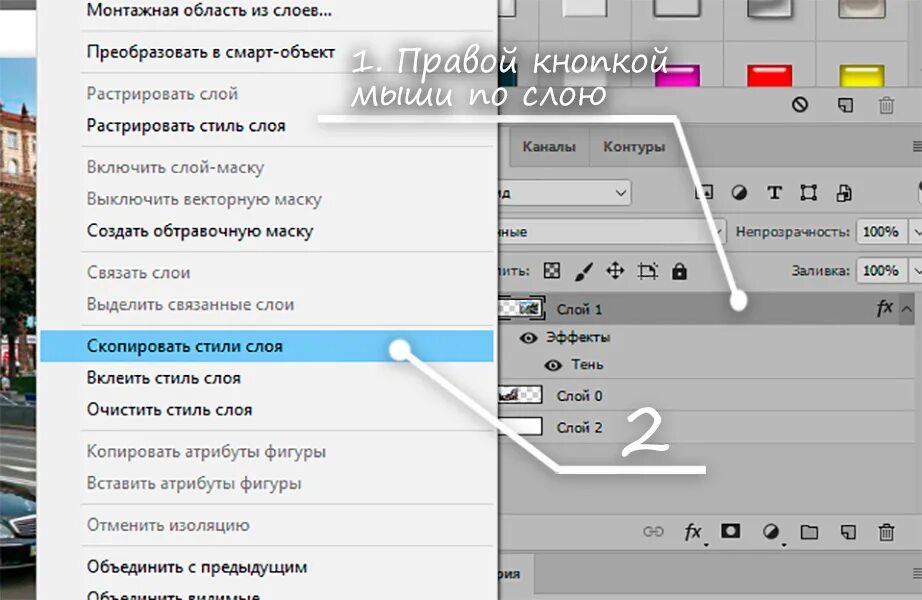The image size is (922, 600).
Task: Filter layers by type (T) icon
Action: [x=774, y=192]
